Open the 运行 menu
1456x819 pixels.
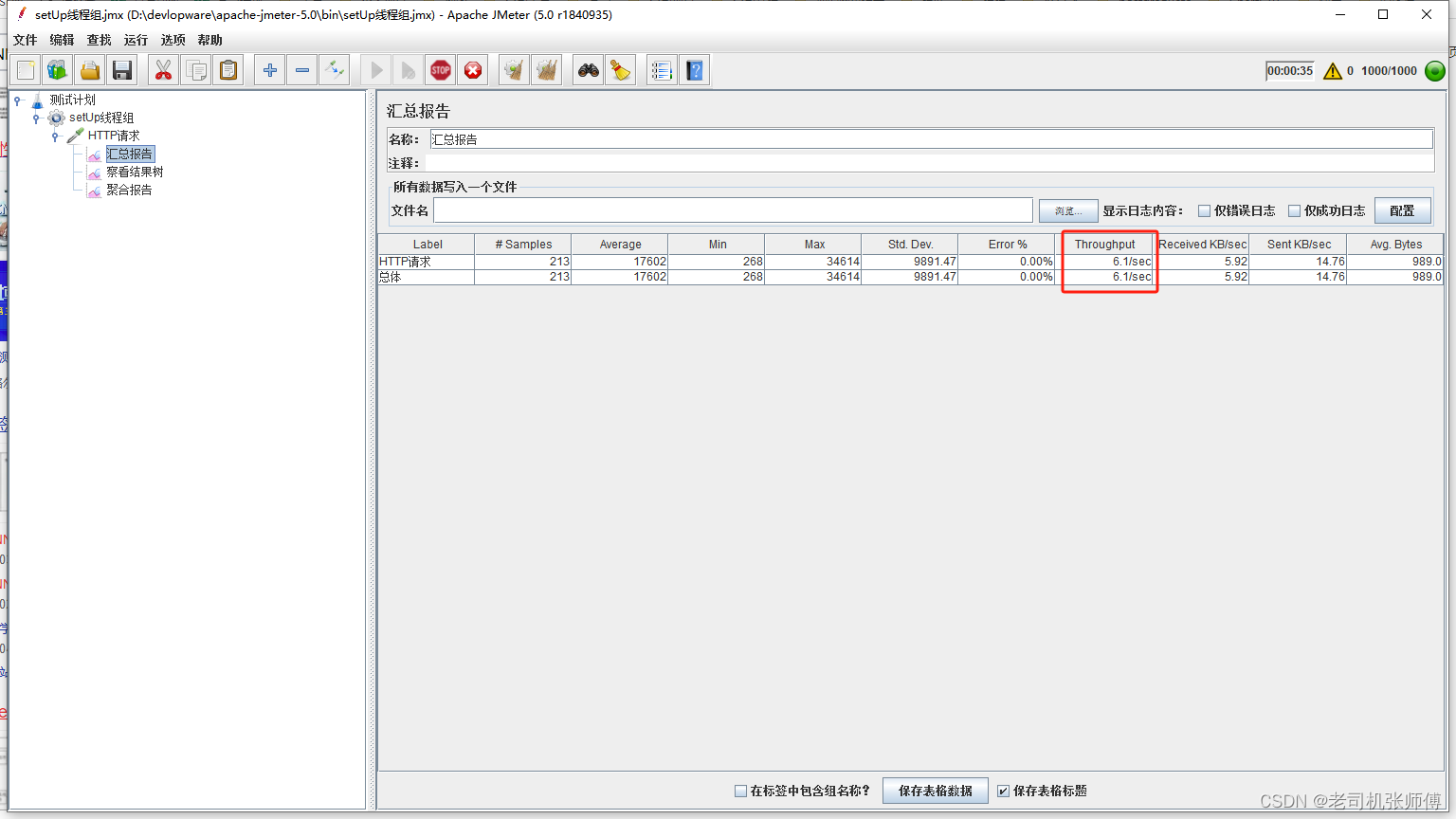(136, 40)
